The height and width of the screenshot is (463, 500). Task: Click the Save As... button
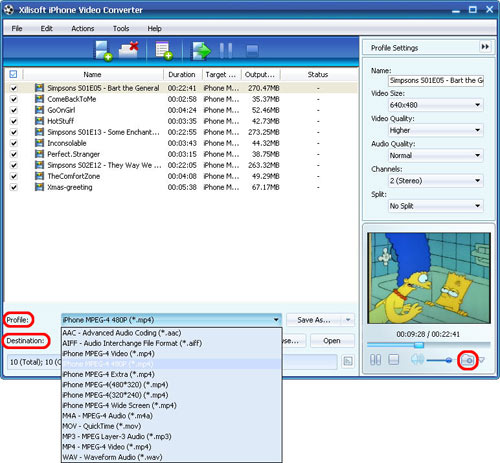click(x=314, y=320)
